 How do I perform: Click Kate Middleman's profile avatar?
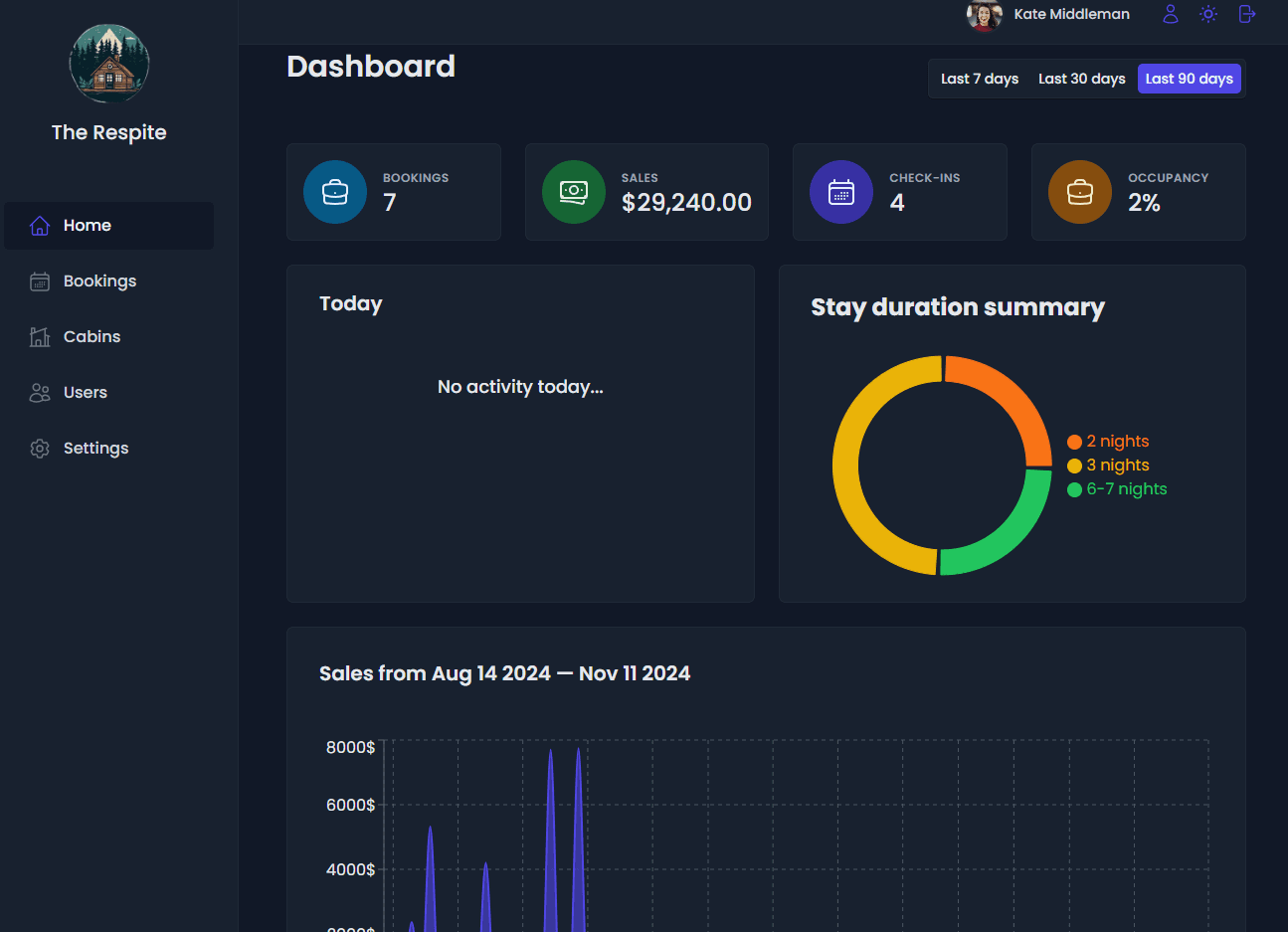click(983, 16)
